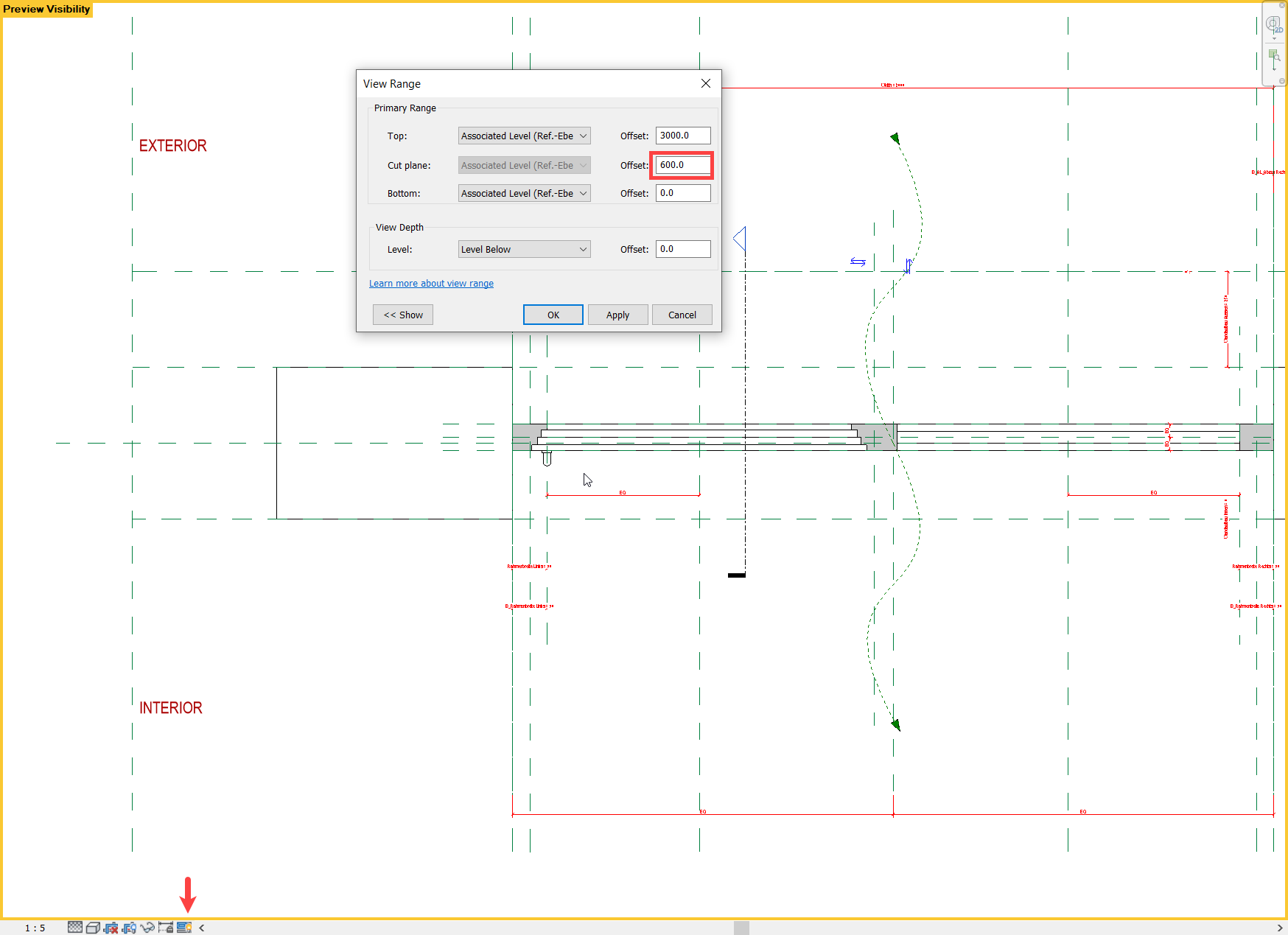Click the Apply button in View Range dialog
The height and width of the screenshot is (935, 1288).
(617, 315)
